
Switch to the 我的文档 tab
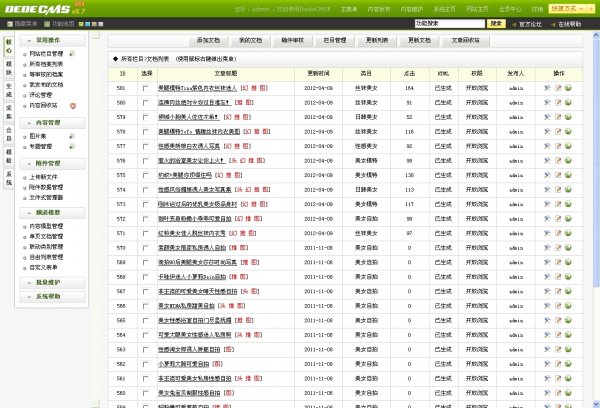pyautogui.click(x=251, y=40)
